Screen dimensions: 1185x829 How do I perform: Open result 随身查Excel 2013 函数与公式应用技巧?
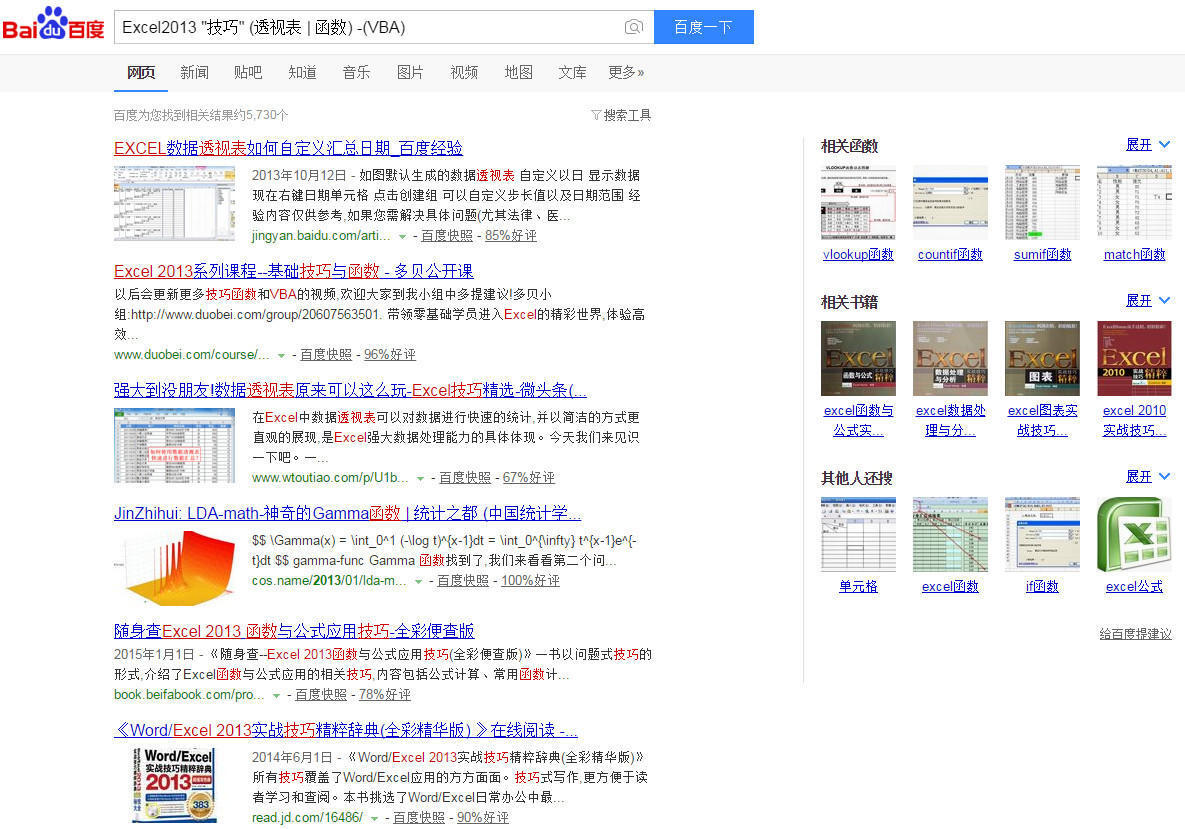point(294,631)
